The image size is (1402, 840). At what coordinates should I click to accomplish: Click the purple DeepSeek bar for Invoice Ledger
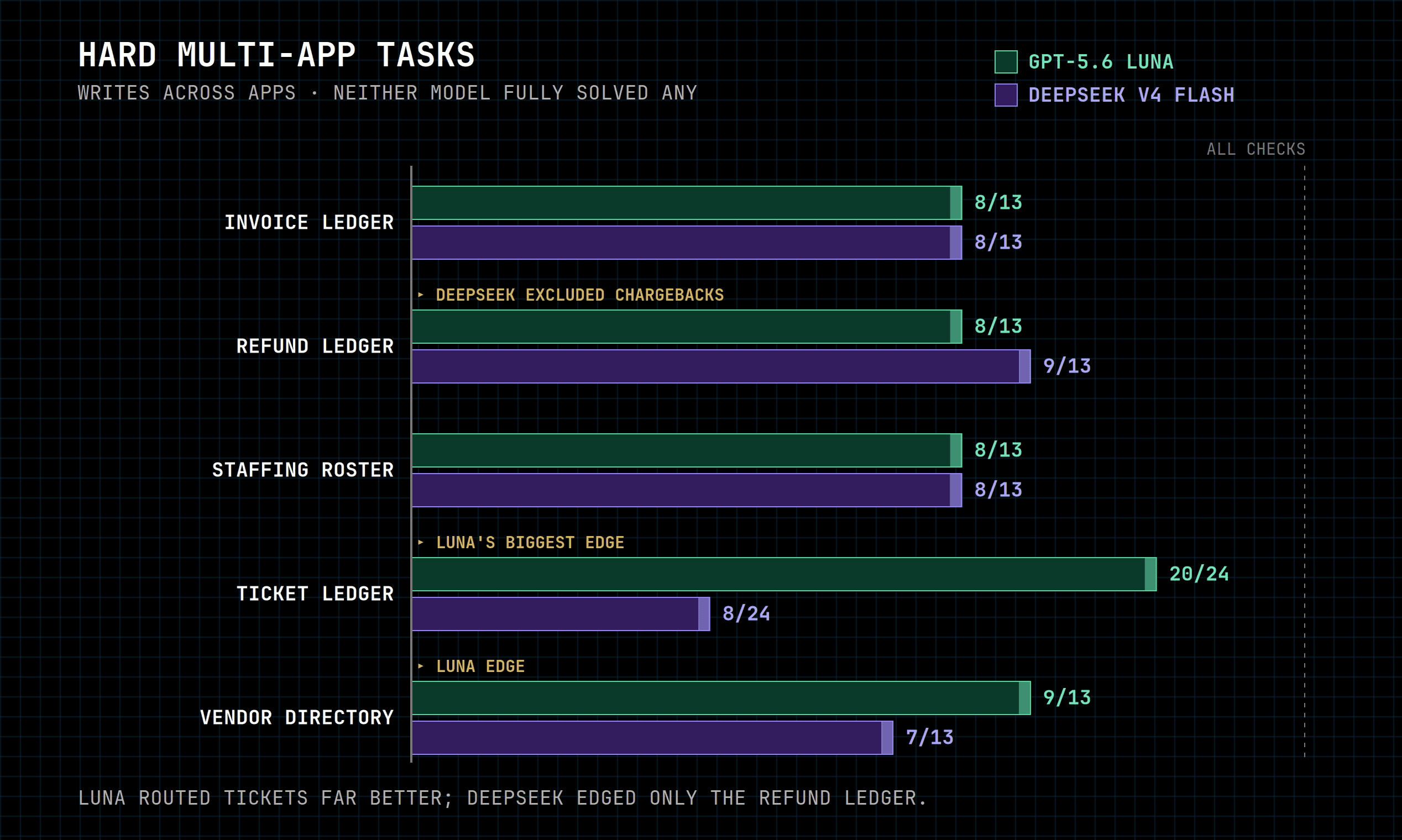coord(687,243)
